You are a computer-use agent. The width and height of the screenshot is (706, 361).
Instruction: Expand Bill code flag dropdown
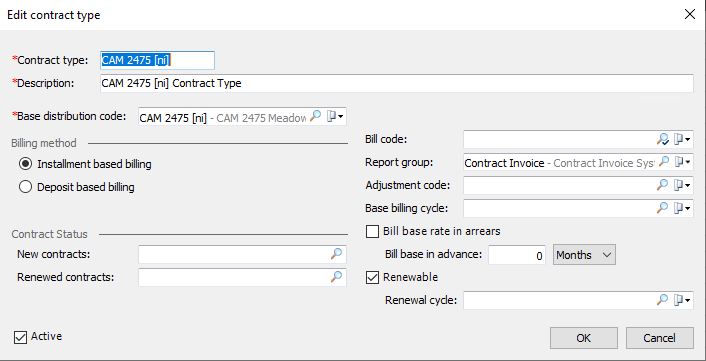(x=683, y=140)
